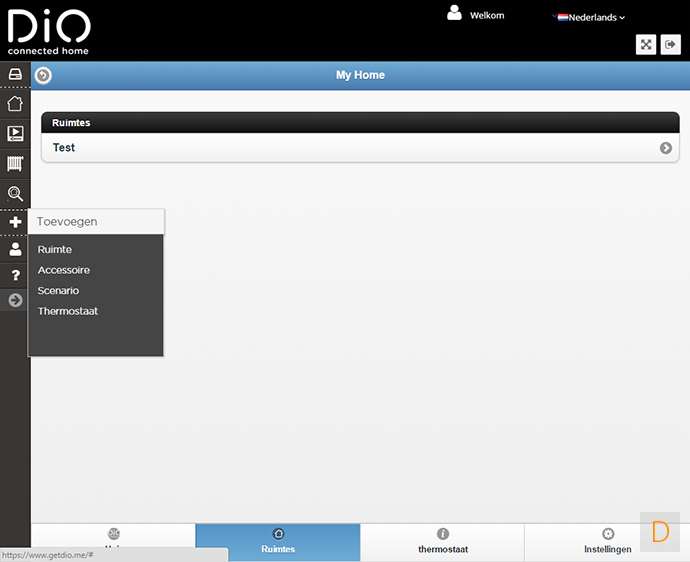This screenshot has height=562, width=690.
Task: Select Scenario in the Toevoegen menu
Action: tap(58, 291)
